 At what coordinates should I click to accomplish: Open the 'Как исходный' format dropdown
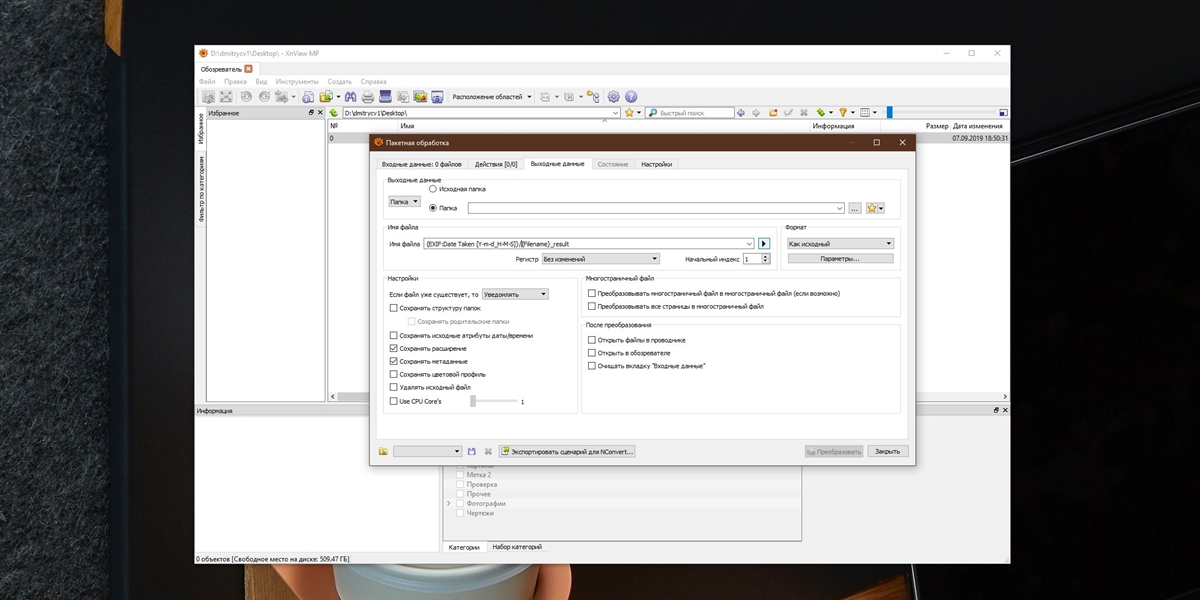pos(839,243)
